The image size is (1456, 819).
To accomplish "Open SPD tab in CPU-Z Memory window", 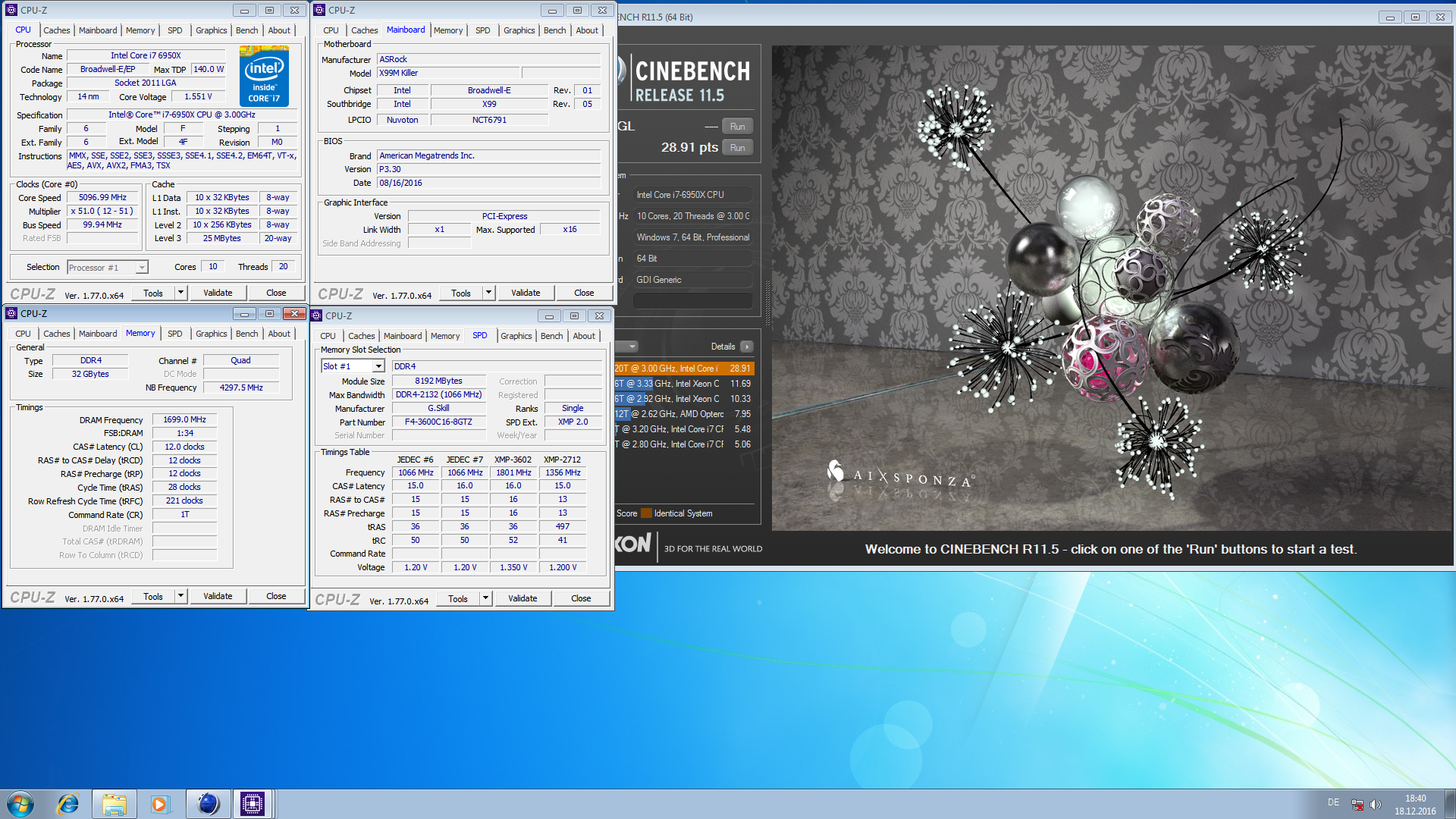I will [174, 334].
